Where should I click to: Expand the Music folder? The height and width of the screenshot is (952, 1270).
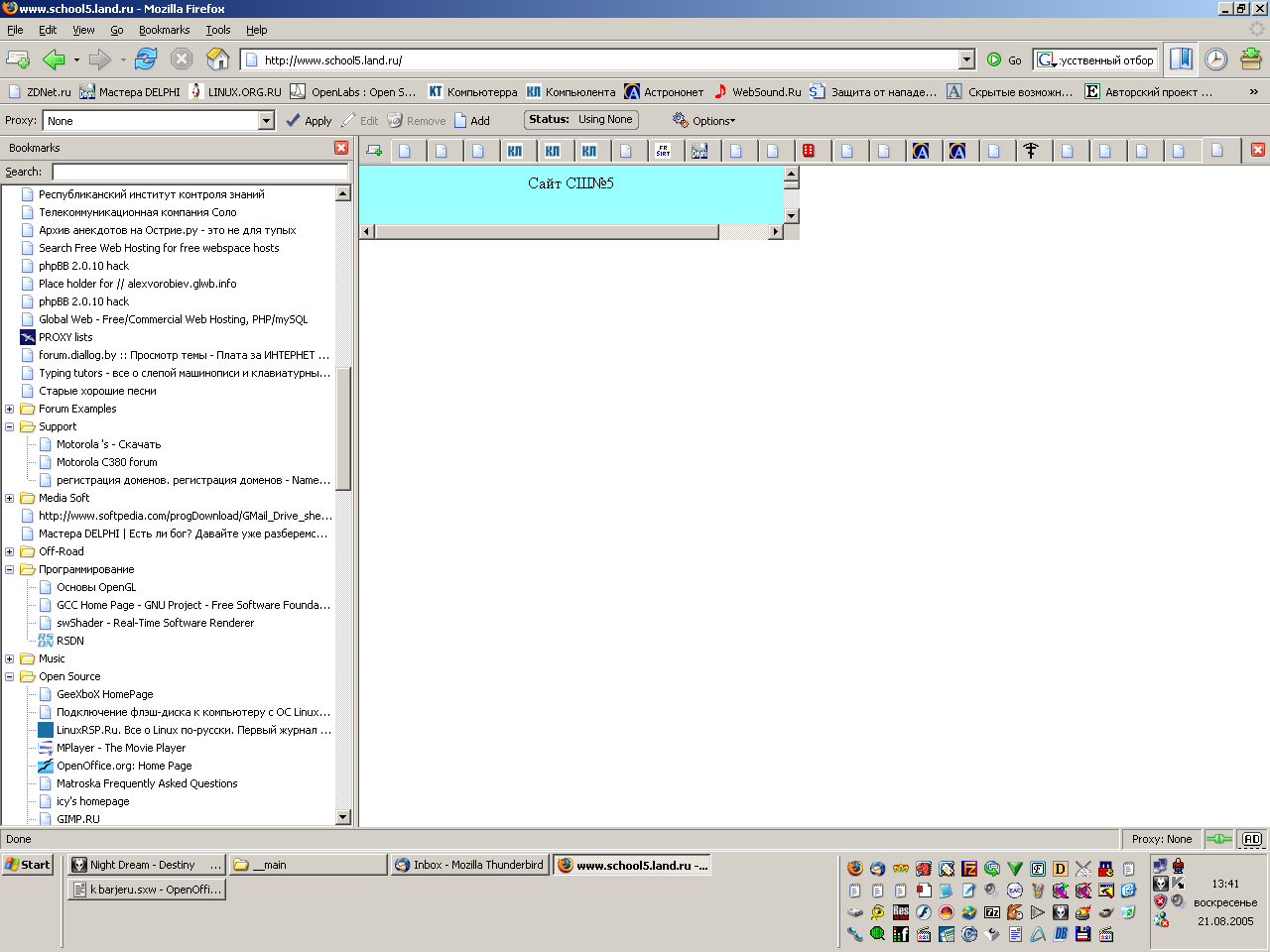(x=10, y=658)
